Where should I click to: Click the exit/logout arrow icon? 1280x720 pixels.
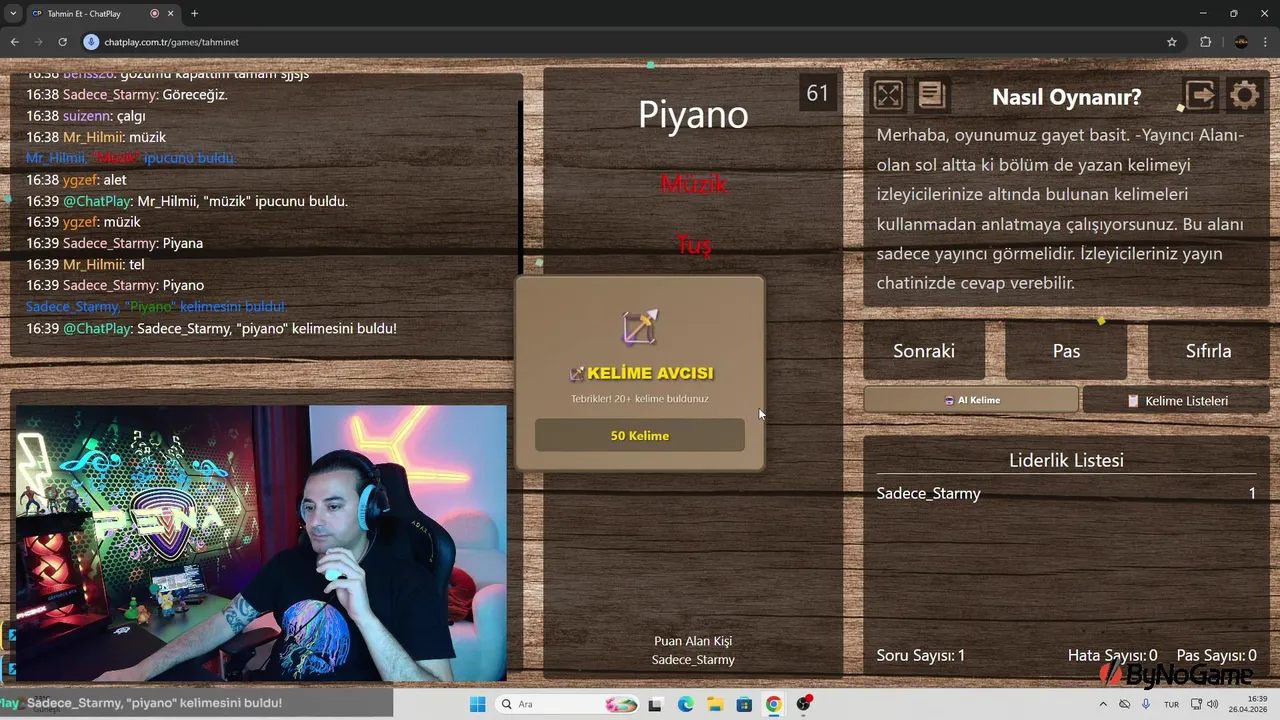(1200, 95)
